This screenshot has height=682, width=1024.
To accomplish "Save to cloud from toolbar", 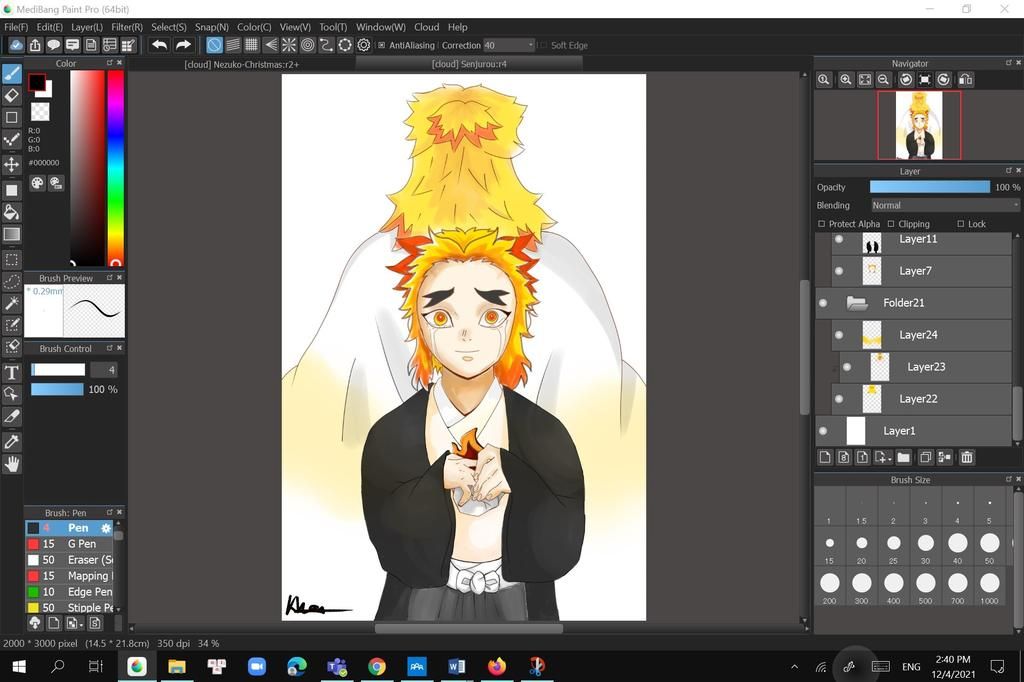I will coord(16,45).
